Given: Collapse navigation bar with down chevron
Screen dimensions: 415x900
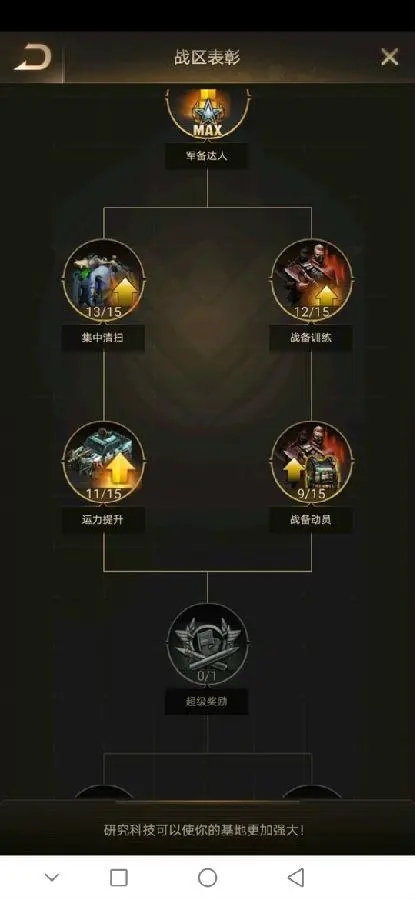Looking at the screenshot, I should (52, 877).
